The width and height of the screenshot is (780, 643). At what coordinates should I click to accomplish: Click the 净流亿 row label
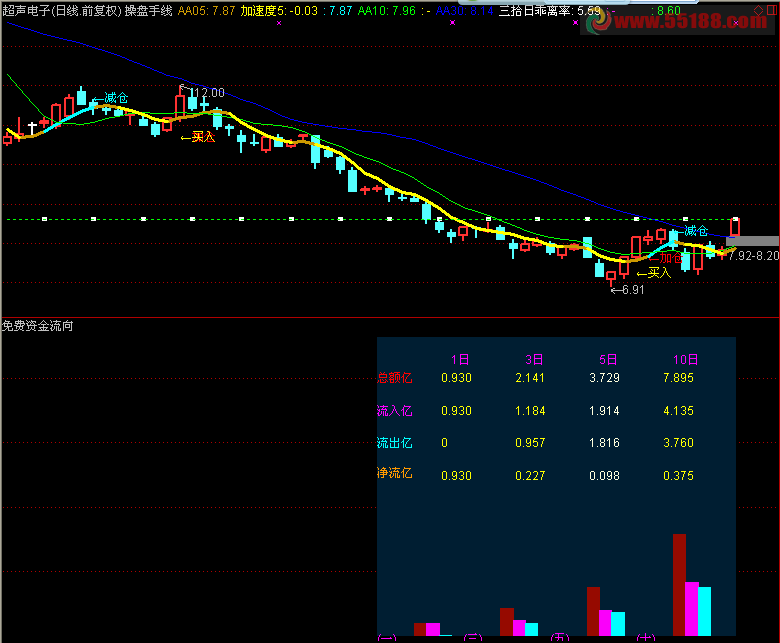point(394,473)
